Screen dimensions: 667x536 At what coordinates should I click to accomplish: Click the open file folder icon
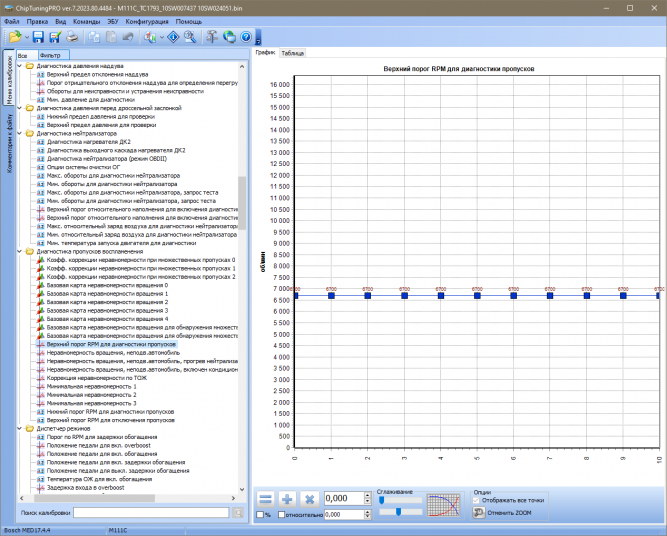[15, 37]
